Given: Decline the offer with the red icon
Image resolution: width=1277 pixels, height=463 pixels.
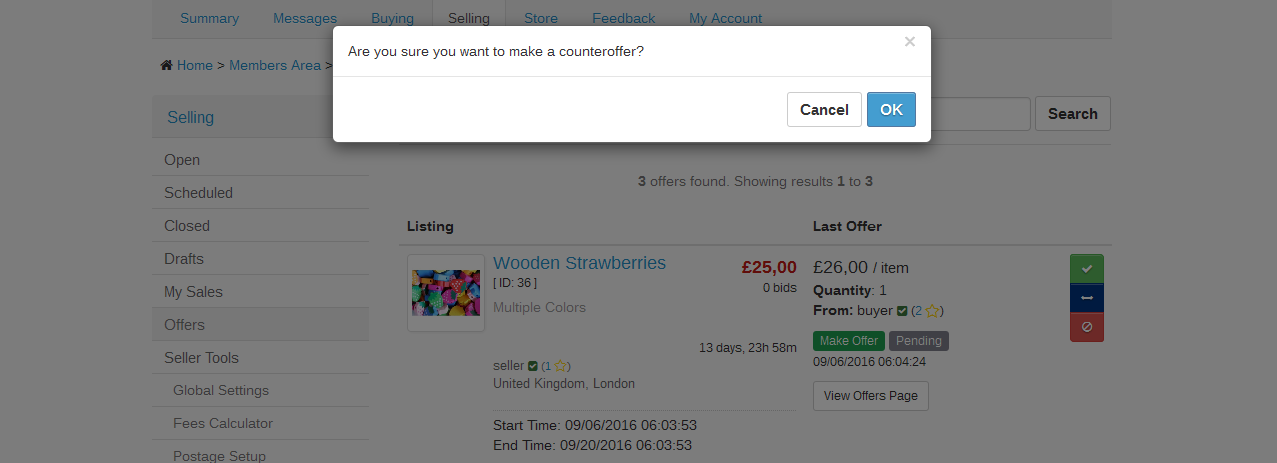Looking at the screenshot, I should [1086, 327].
